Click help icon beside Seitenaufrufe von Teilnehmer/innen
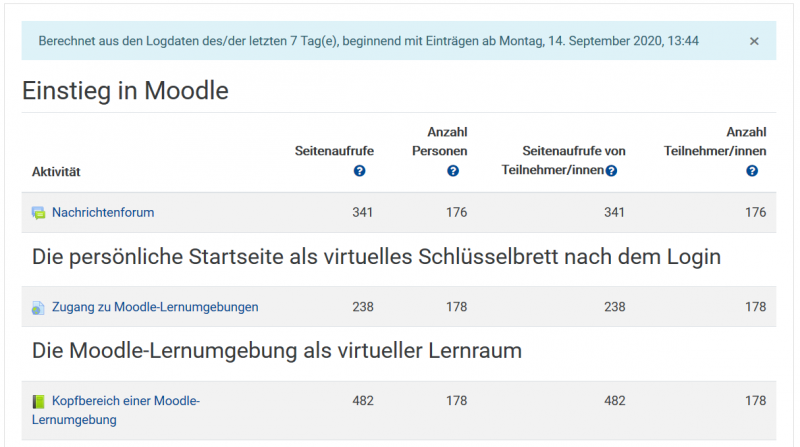The width and height of the screenshot is (800, 447). tap(611, 171)
